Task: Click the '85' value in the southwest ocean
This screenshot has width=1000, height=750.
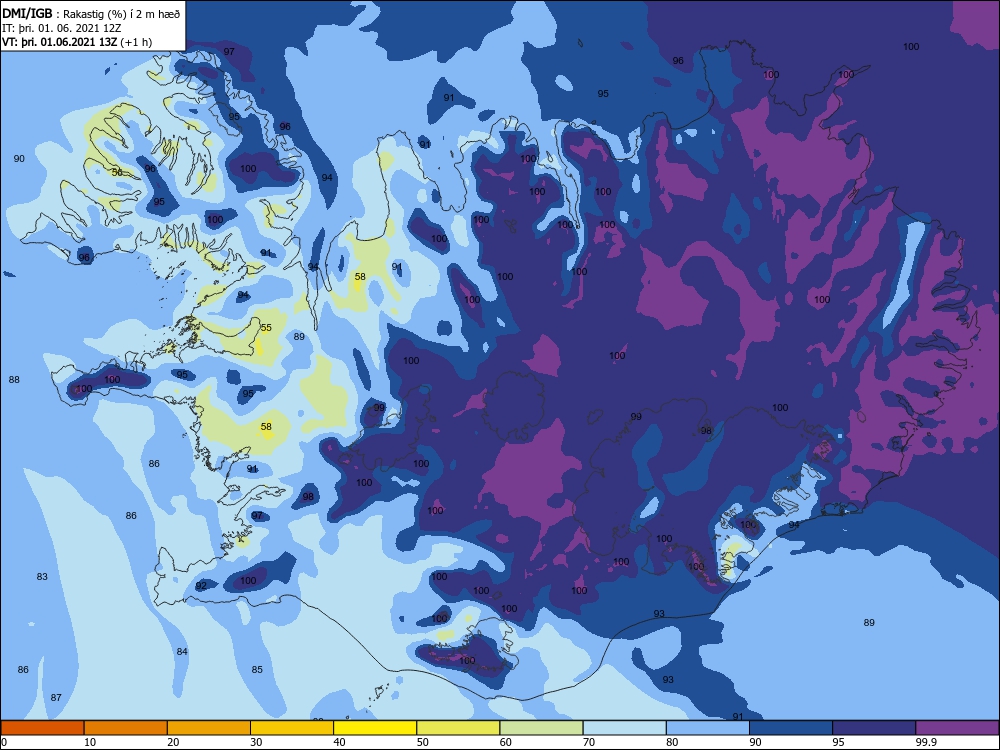Action: pyautogui.click(x=257, y=670)
